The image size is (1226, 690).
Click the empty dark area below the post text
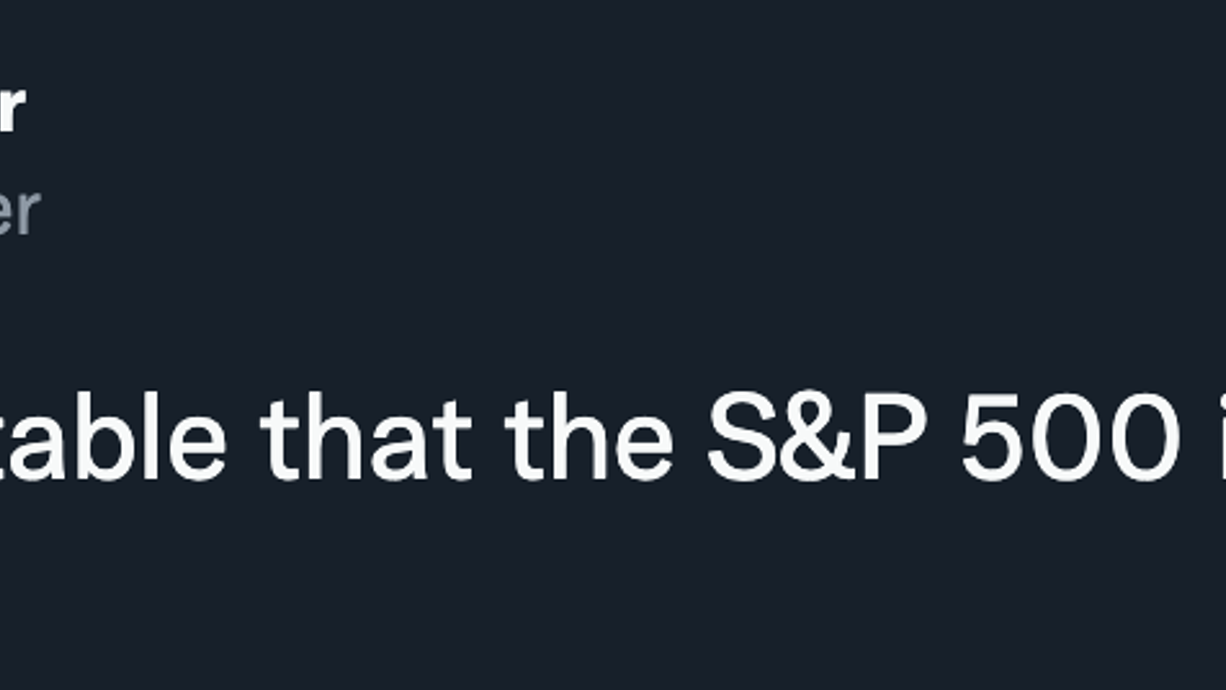[x=613, y=590]
